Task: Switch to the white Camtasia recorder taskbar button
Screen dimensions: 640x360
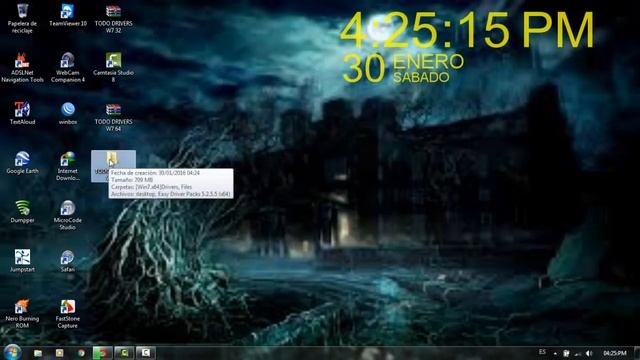Action: click(146, 353)
